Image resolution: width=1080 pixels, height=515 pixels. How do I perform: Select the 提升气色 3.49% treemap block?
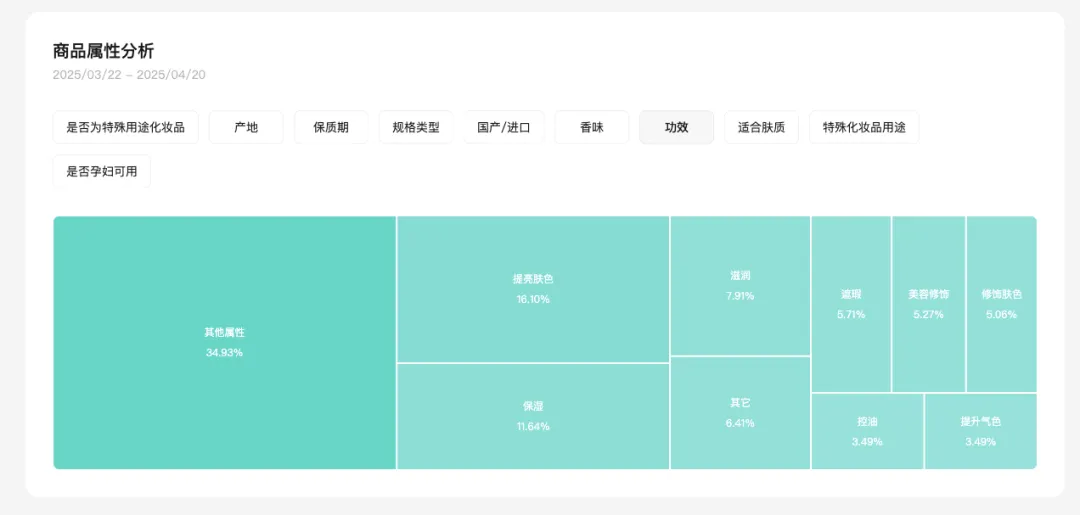[x=981, y=431]
